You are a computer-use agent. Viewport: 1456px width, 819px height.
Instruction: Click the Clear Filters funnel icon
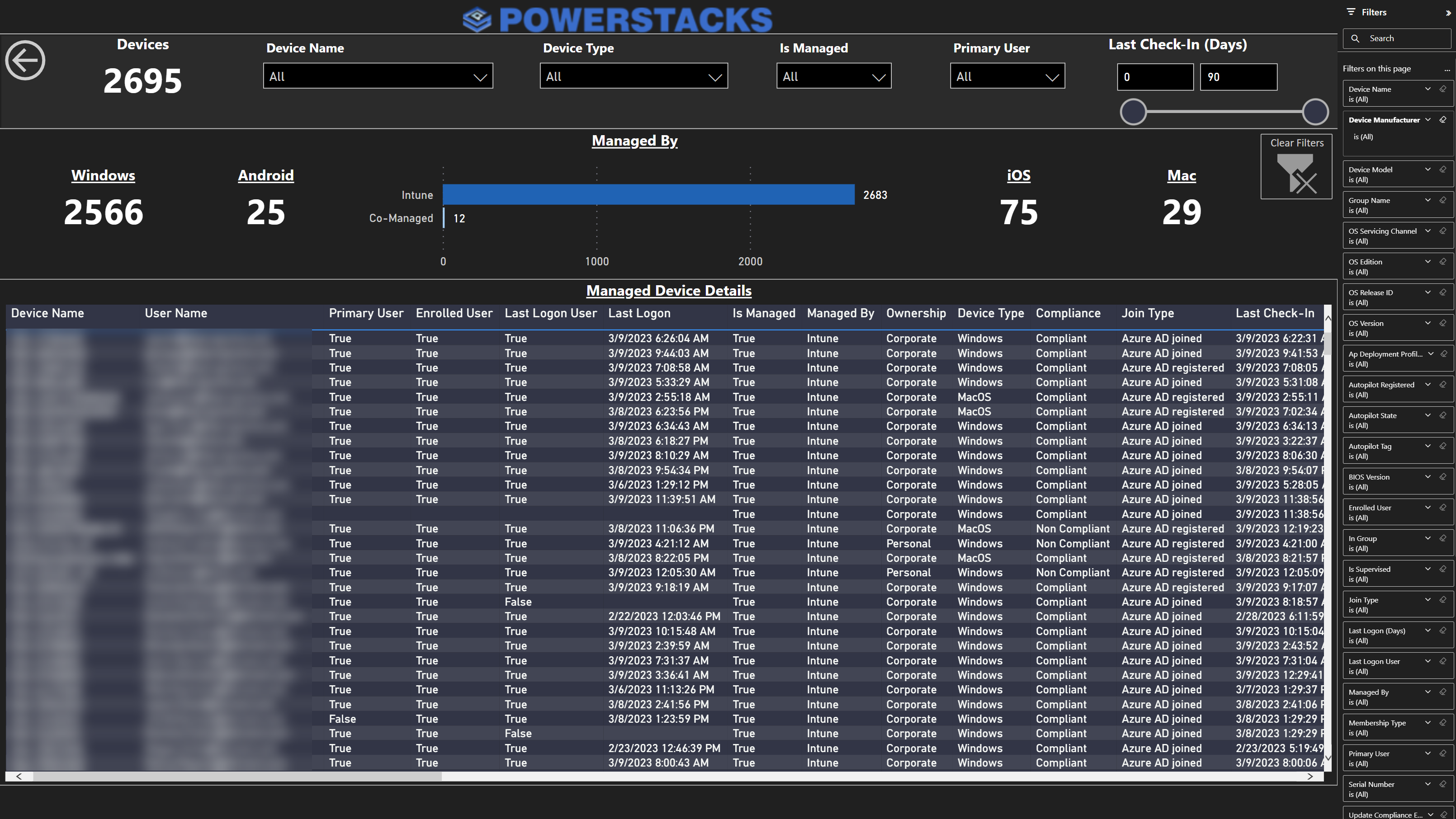click(x=1297, y=174)
